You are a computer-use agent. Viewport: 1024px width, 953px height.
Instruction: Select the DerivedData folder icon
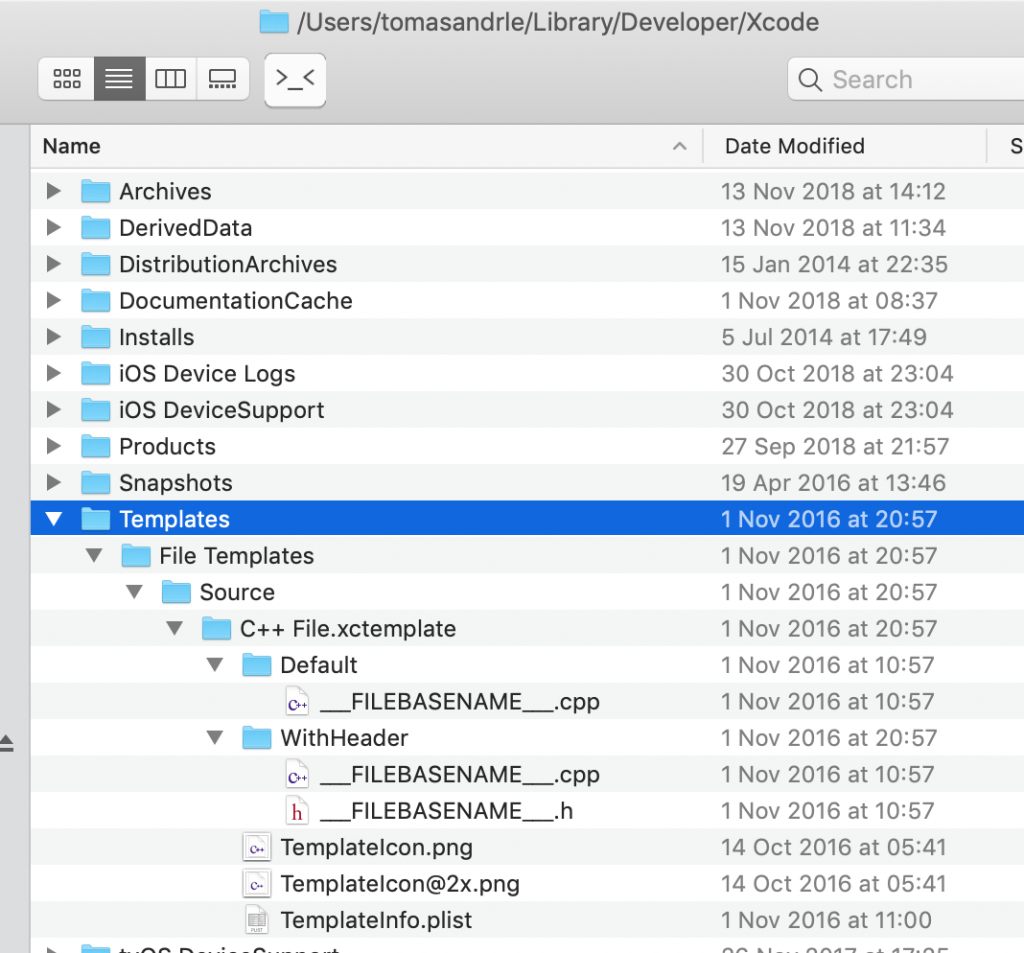[95, 227]
